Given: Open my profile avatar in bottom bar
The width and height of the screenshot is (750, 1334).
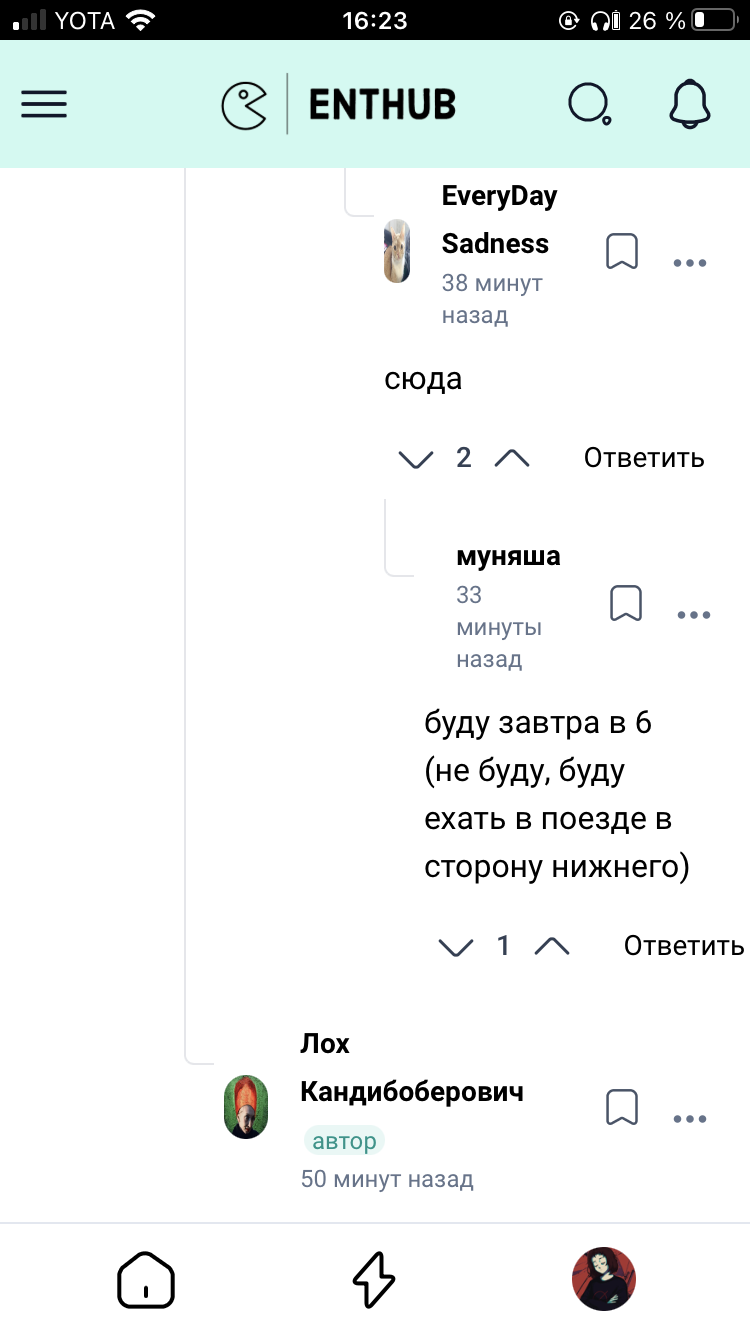Looking at the screenshot, I should pos(603,1279).
